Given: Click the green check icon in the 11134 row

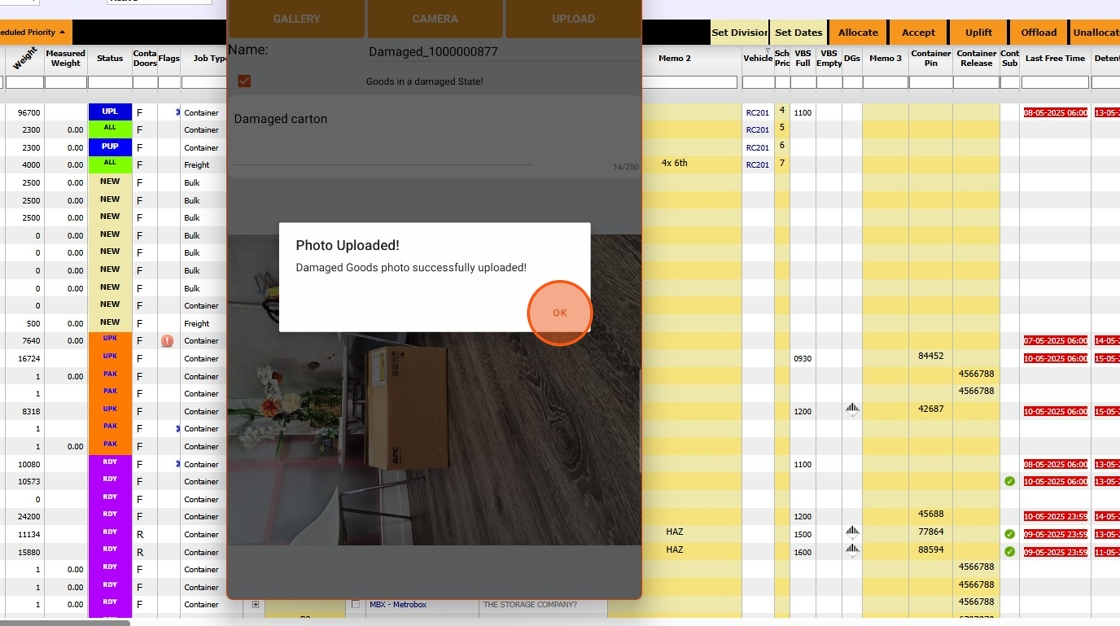Looking at the screenshot, I should (1009, 534).
